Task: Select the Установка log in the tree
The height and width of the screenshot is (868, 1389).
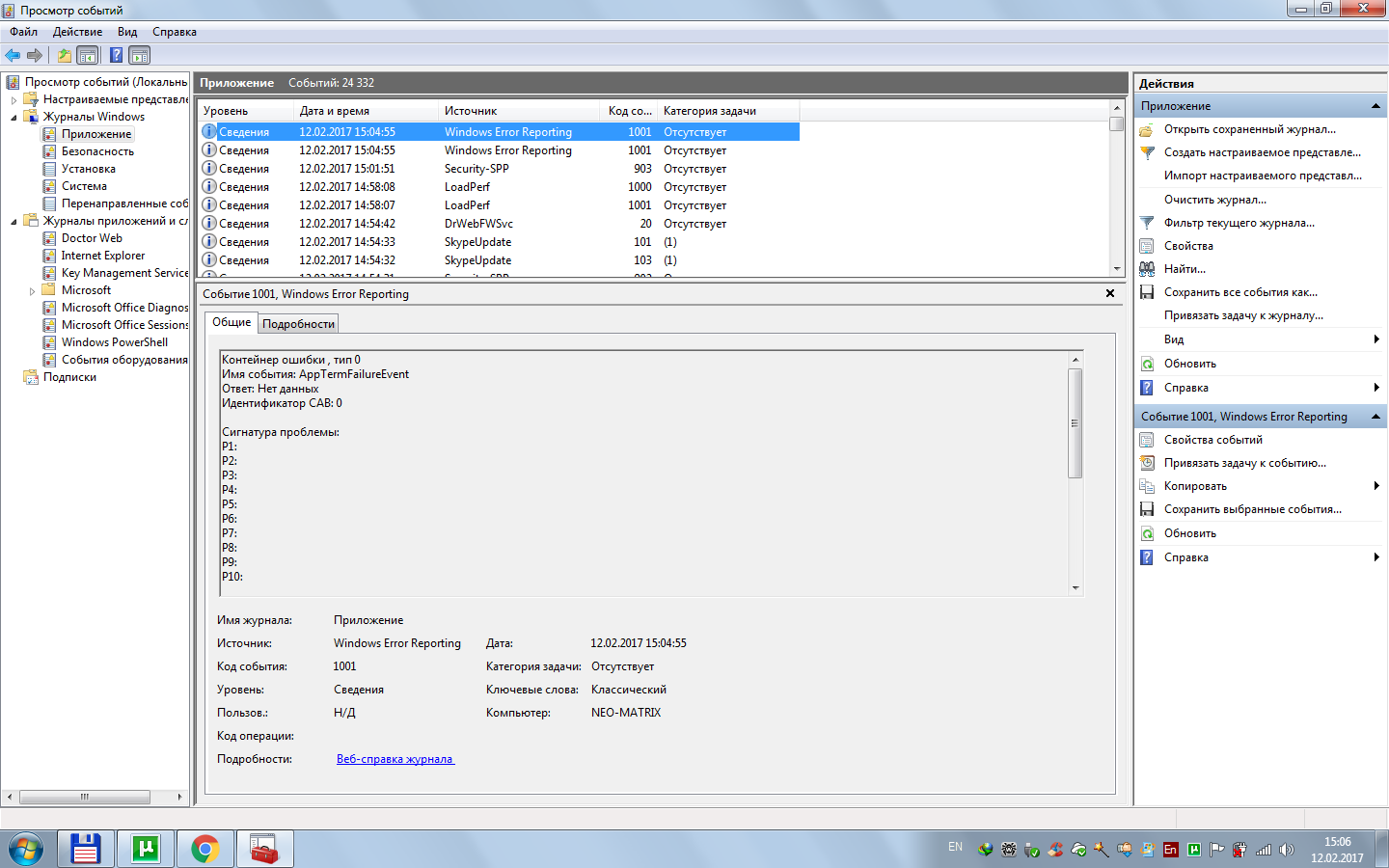Action: 88,169
